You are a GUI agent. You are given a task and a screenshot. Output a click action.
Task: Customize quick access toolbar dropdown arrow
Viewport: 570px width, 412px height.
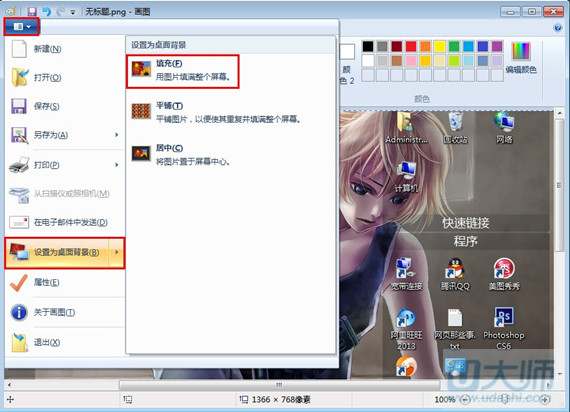click(x=73, y=12)
